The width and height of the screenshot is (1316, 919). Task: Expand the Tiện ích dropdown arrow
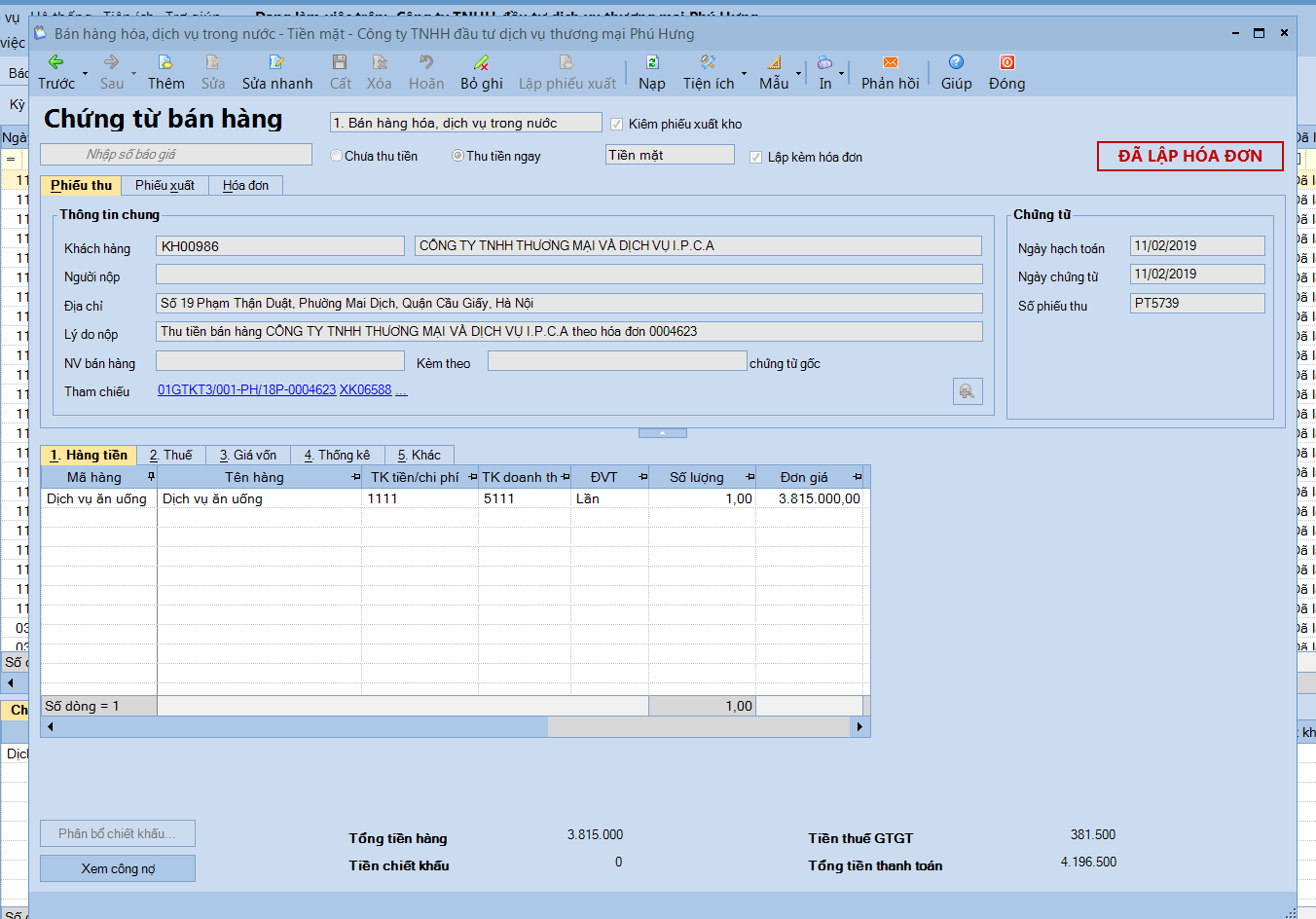pyautogui.click(x=745, y=74)
